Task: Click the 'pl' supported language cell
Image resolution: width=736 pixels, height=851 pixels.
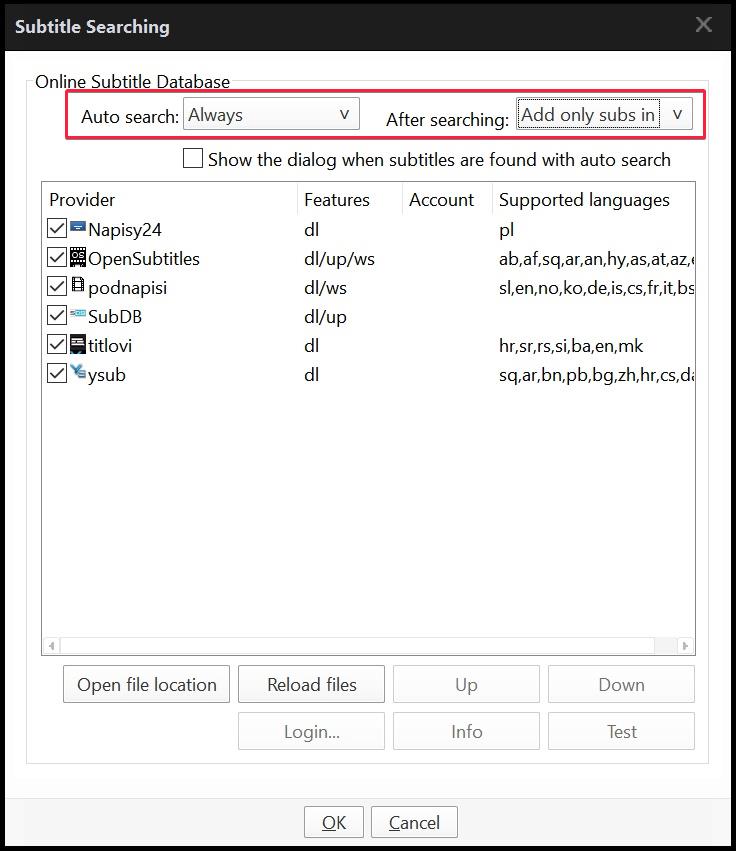Action: pos(506,230)
